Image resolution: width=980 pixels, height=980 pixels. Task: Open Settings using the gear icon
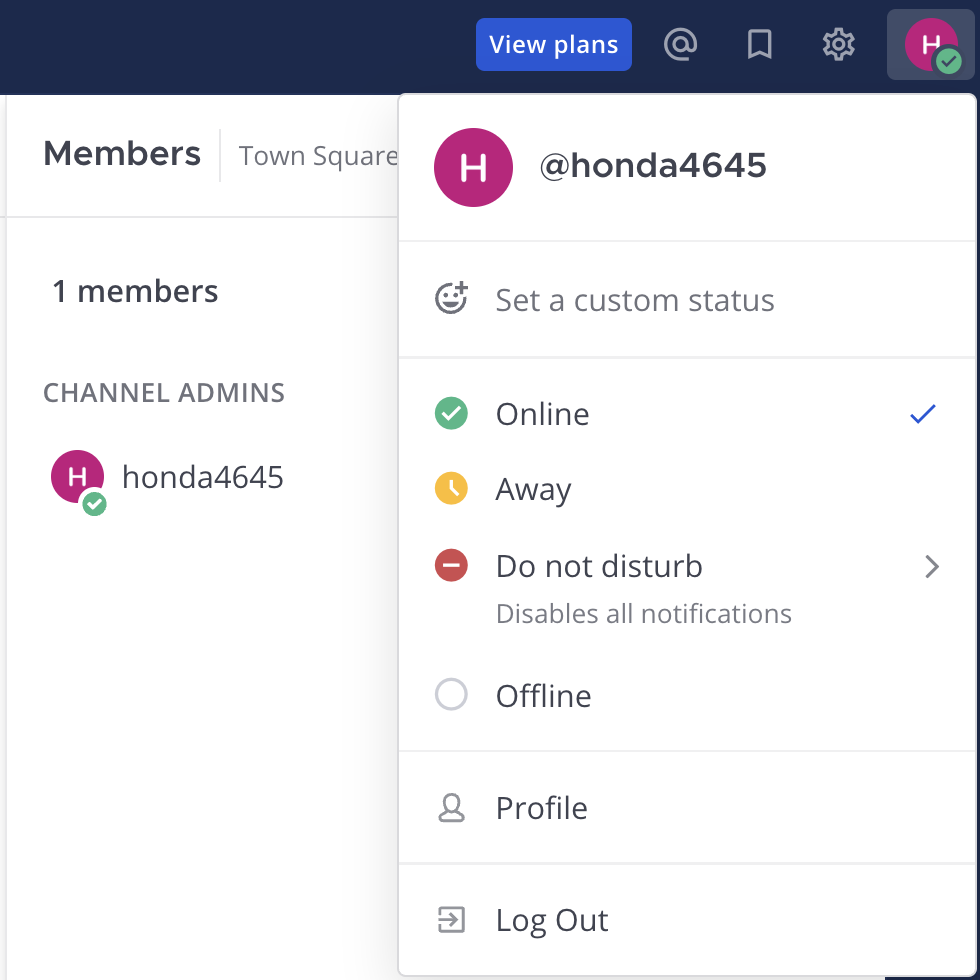click(x=838, y=44)
